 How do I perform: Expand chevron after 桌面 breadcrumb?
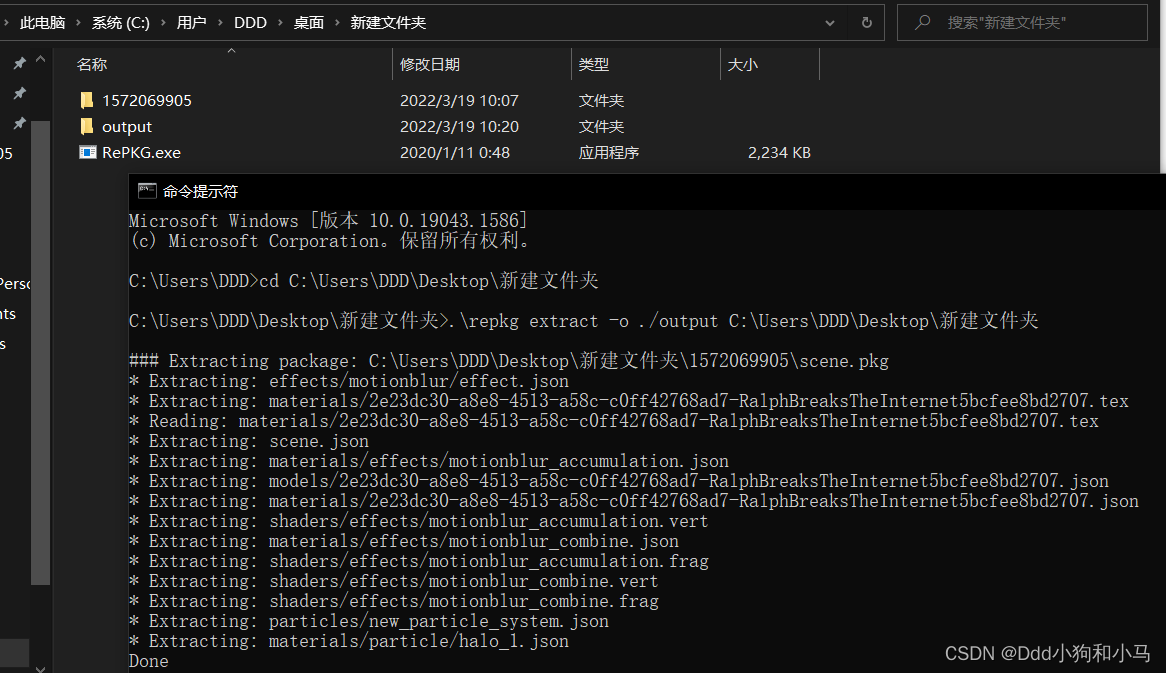[x=337, y=23]
